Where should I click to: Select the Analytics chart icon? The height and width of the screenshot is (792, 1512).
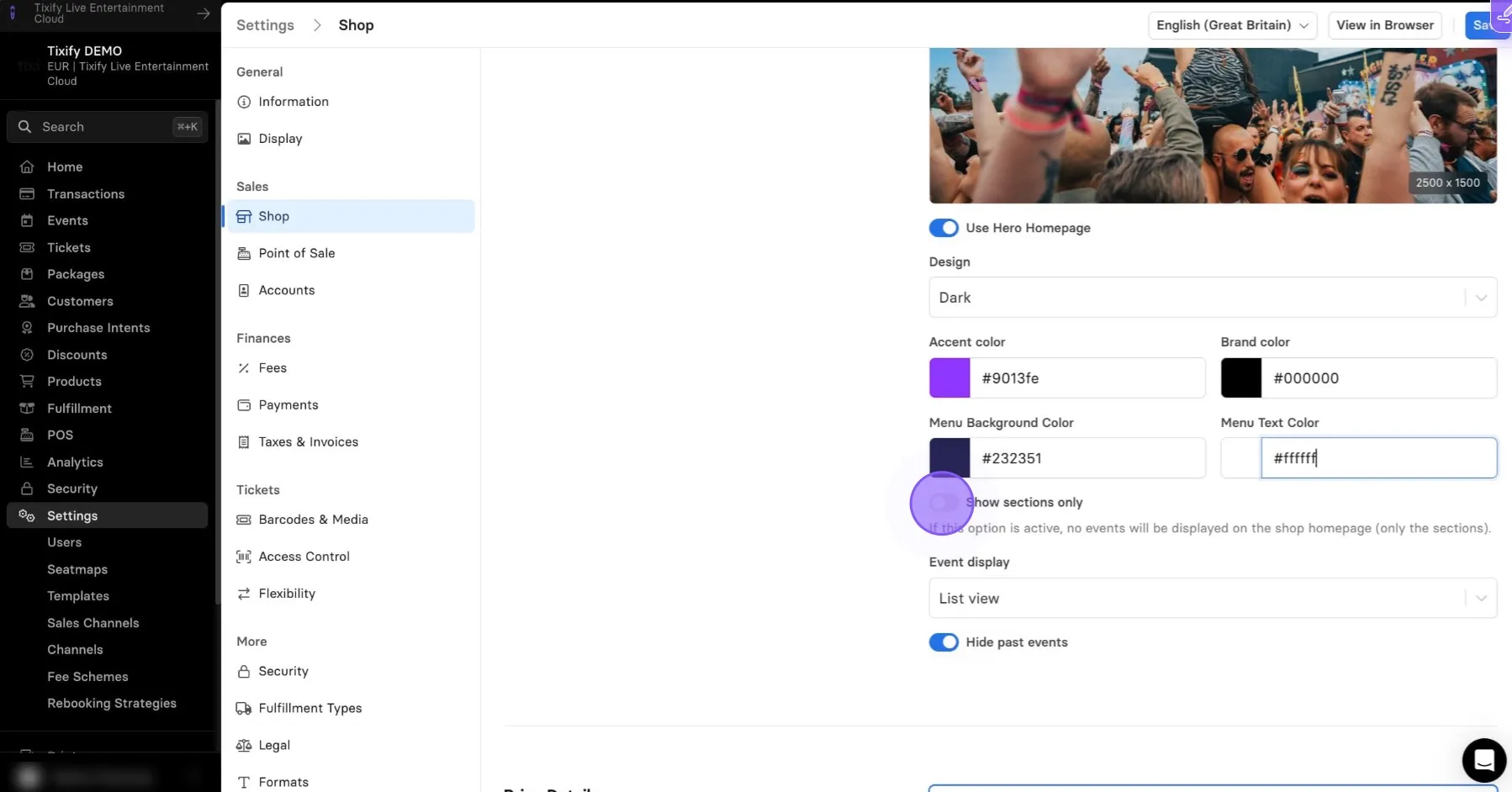27,462
